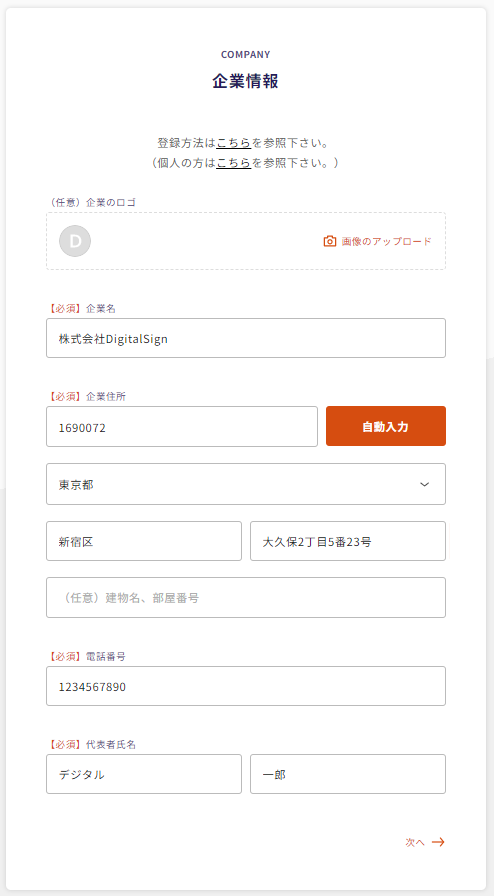Viewport: 494px width, 896px height.
Task: Click representative last name デジタル field
Action: (x=144, y=774)
